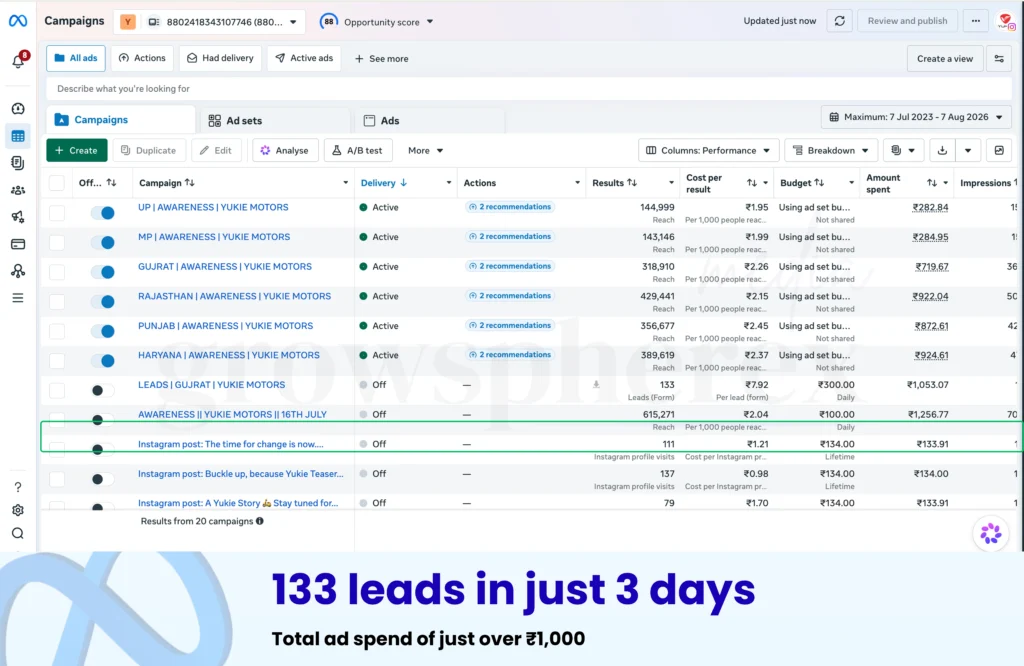Turn on LEADS | GUJRAT campaign toggle
The width and height of the screenshot is (1024, 666).
(x=103, y=390)
